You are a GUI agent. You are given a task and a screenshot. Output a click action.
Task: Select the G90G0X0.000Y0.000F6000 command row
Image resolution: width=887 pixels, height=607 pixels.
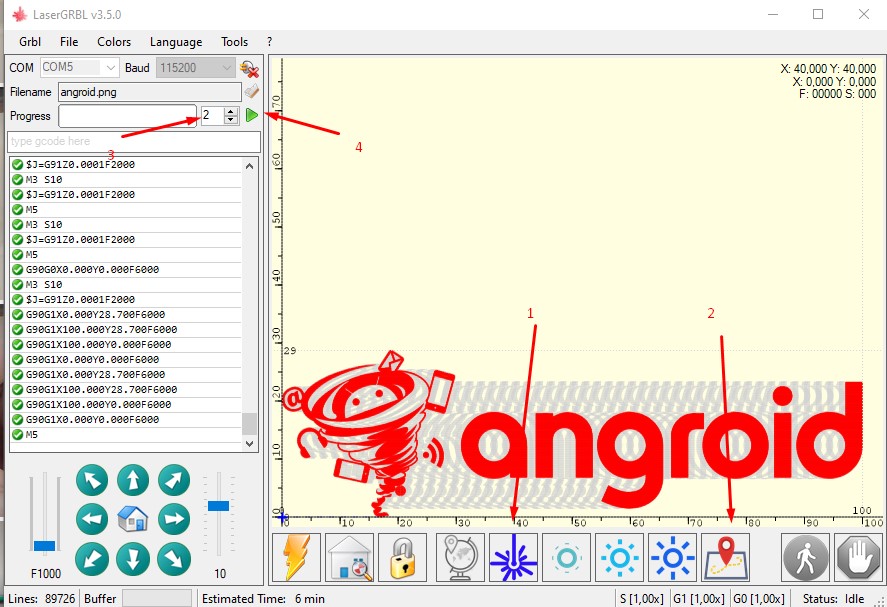126,270
